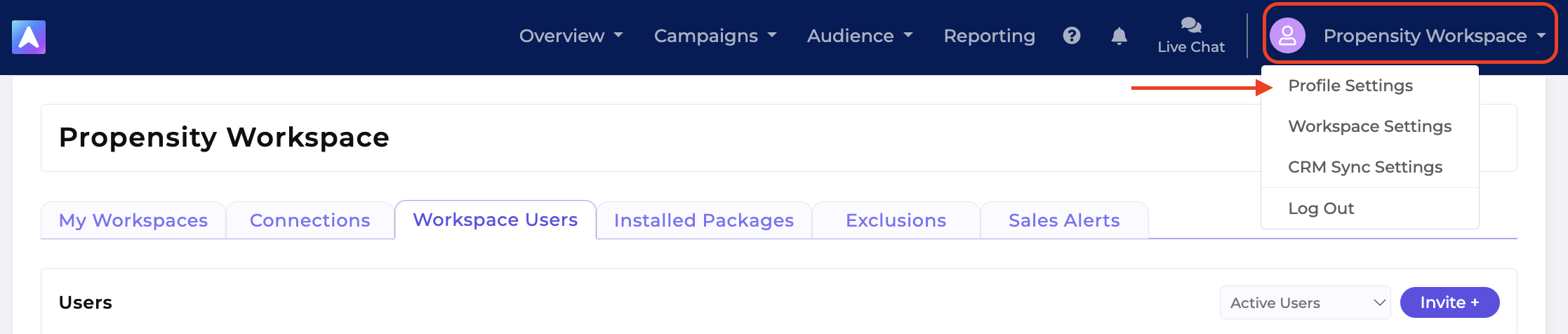Go to the Exclusions tab
The width and height of the screenshot is (1568, 334).
(896, 220)
